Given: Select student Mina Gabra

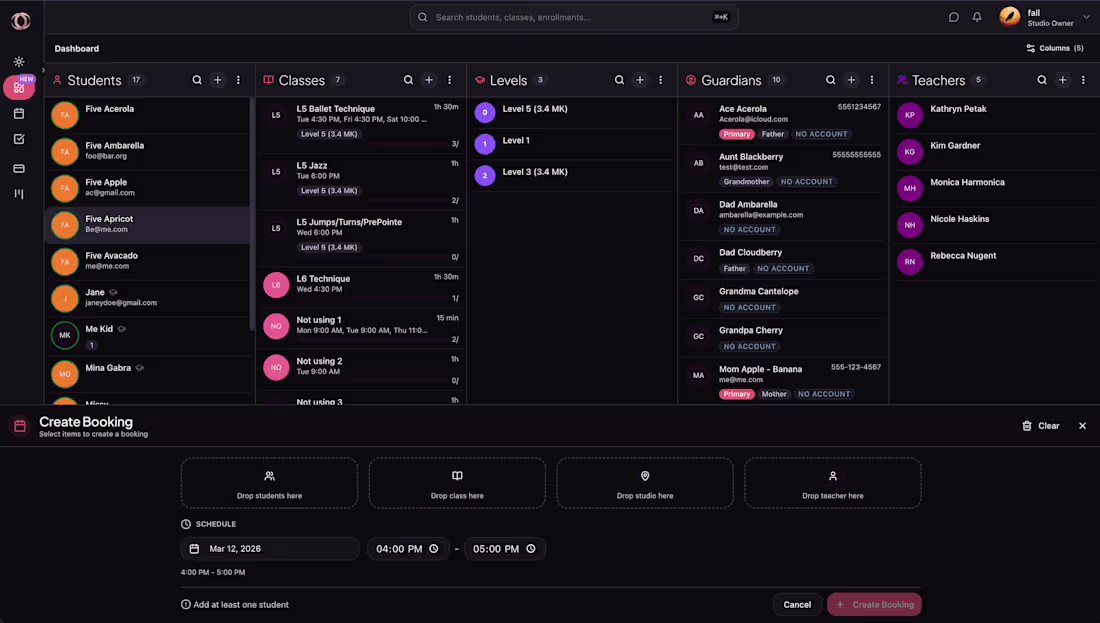Looking at the screenshot, I should (x=148, y=374).
